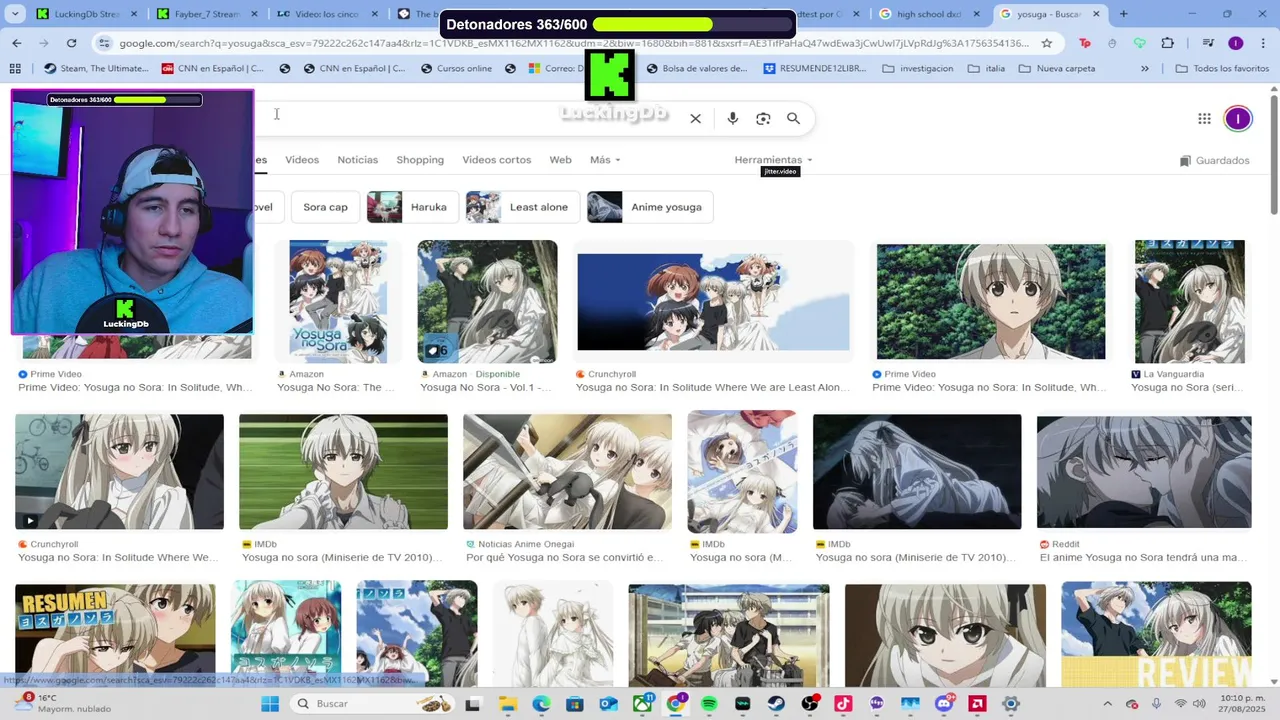This screenshot has width=1280, height=720.
Task: Open the Google apps grid
Action: [1204, 119]
